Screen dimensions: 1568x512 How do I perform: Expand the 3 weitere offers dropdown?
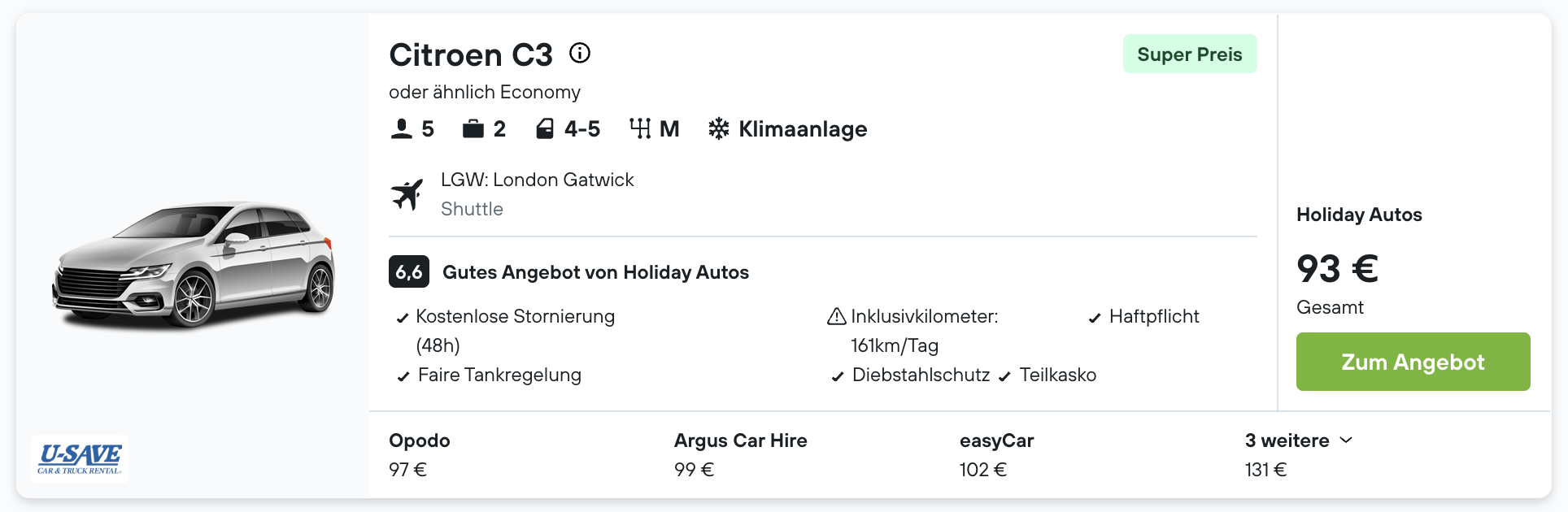pyautogui.click(x=1299, y=440)
